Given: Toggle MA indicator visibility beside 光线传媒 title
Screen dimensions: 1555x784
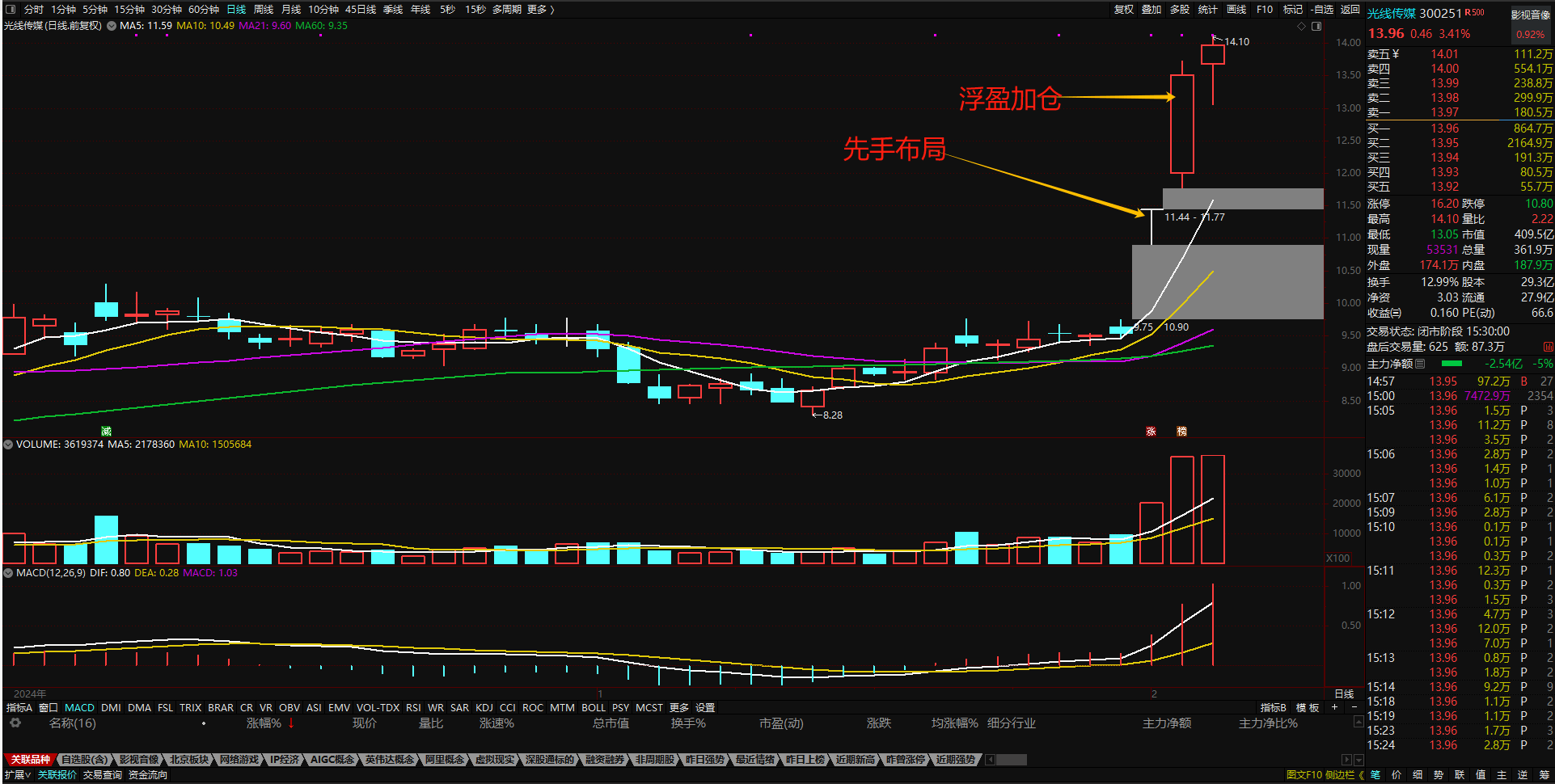Looking at the screenshot, I should 112,26.
